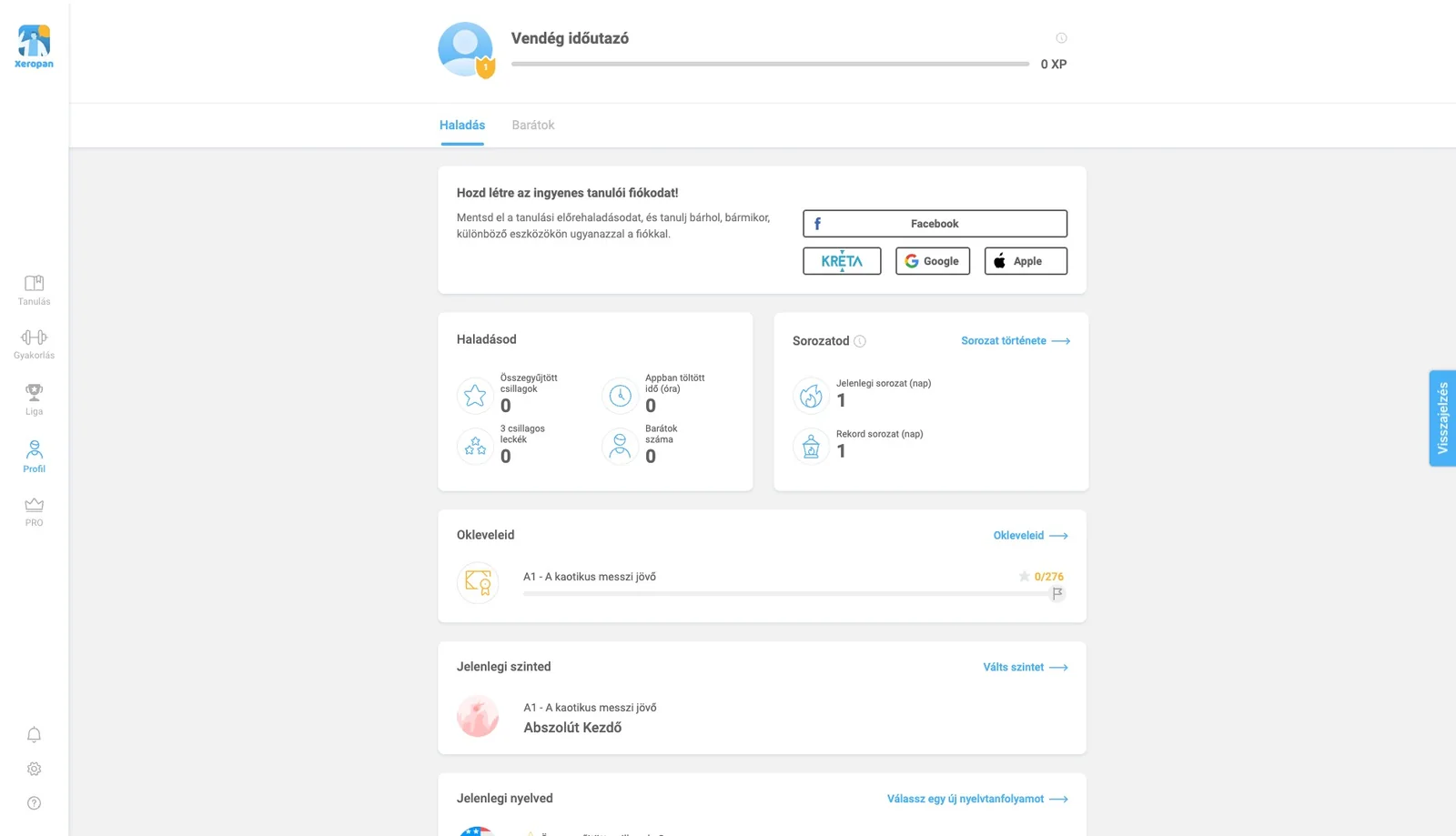Screen dimensions: 1456x836
Task: Click the collected stars icon
Action: (x=475, y=396)
